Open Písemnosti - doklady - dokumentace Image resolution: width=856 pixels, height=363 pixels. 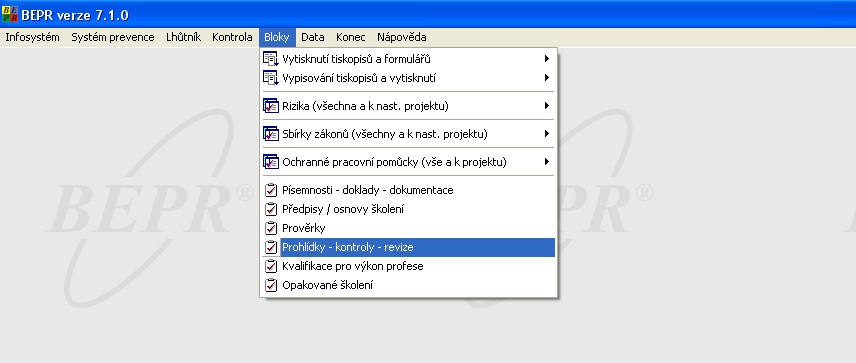click(408, 190)
